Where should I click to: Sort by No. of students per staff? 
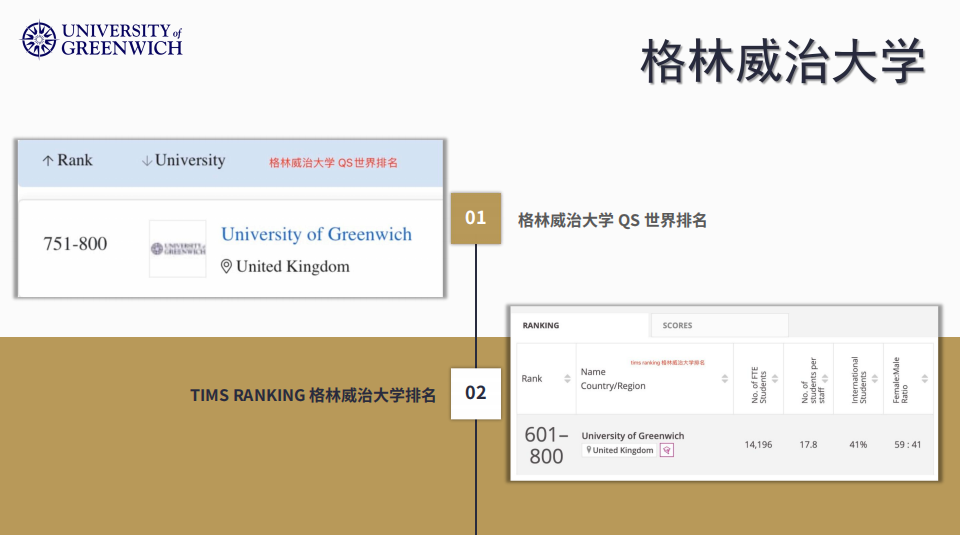point(825,379)
